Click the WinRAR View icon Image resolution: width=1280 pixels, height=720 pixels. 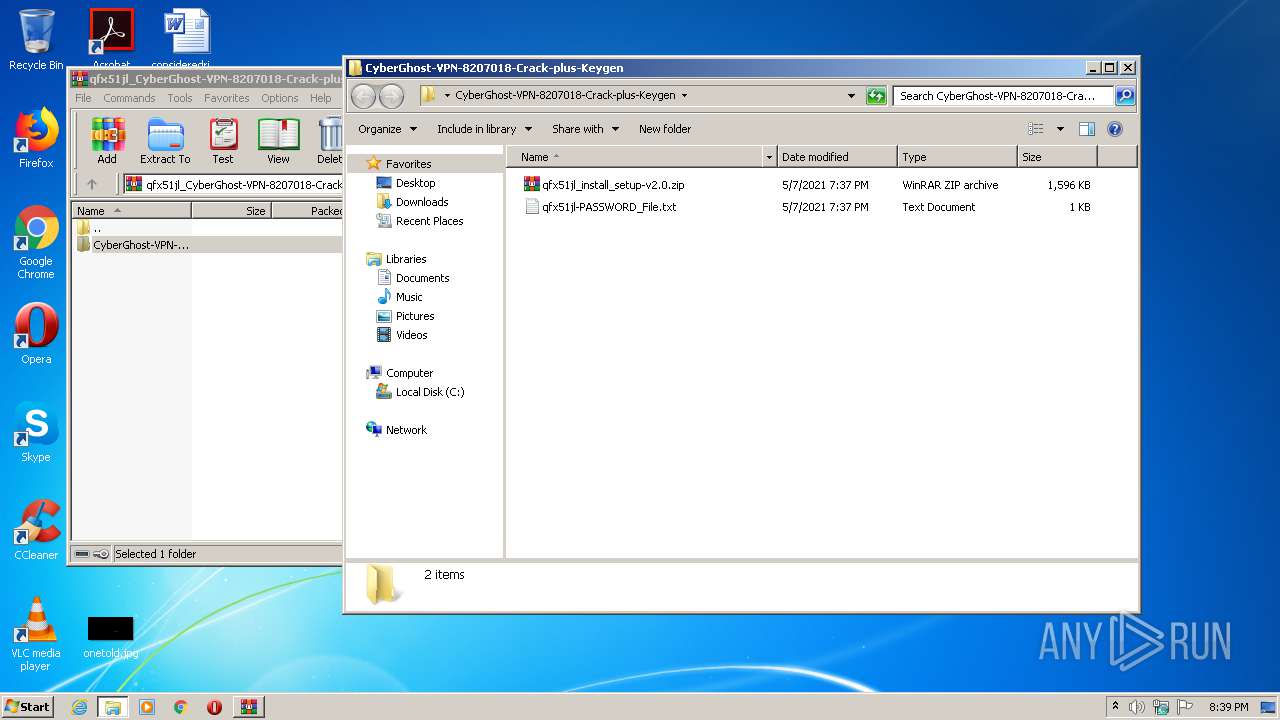point(278,140)
